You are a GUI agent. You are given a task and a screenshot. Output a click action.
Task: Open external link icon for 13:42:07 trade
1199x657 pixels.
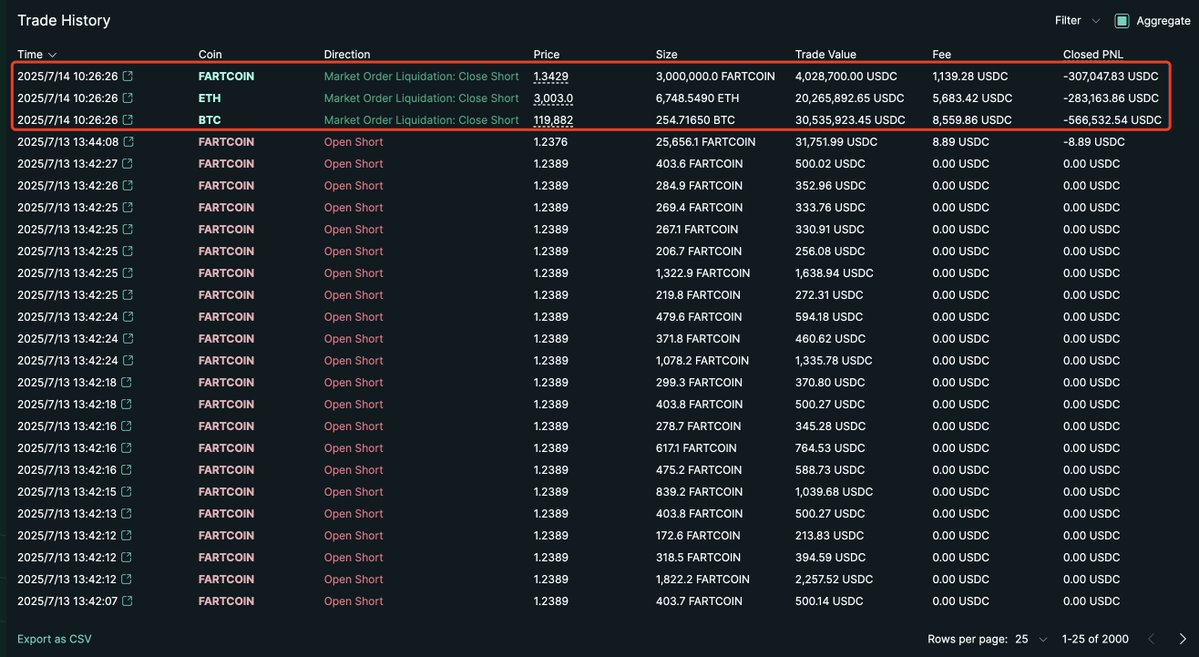(128, 601)
